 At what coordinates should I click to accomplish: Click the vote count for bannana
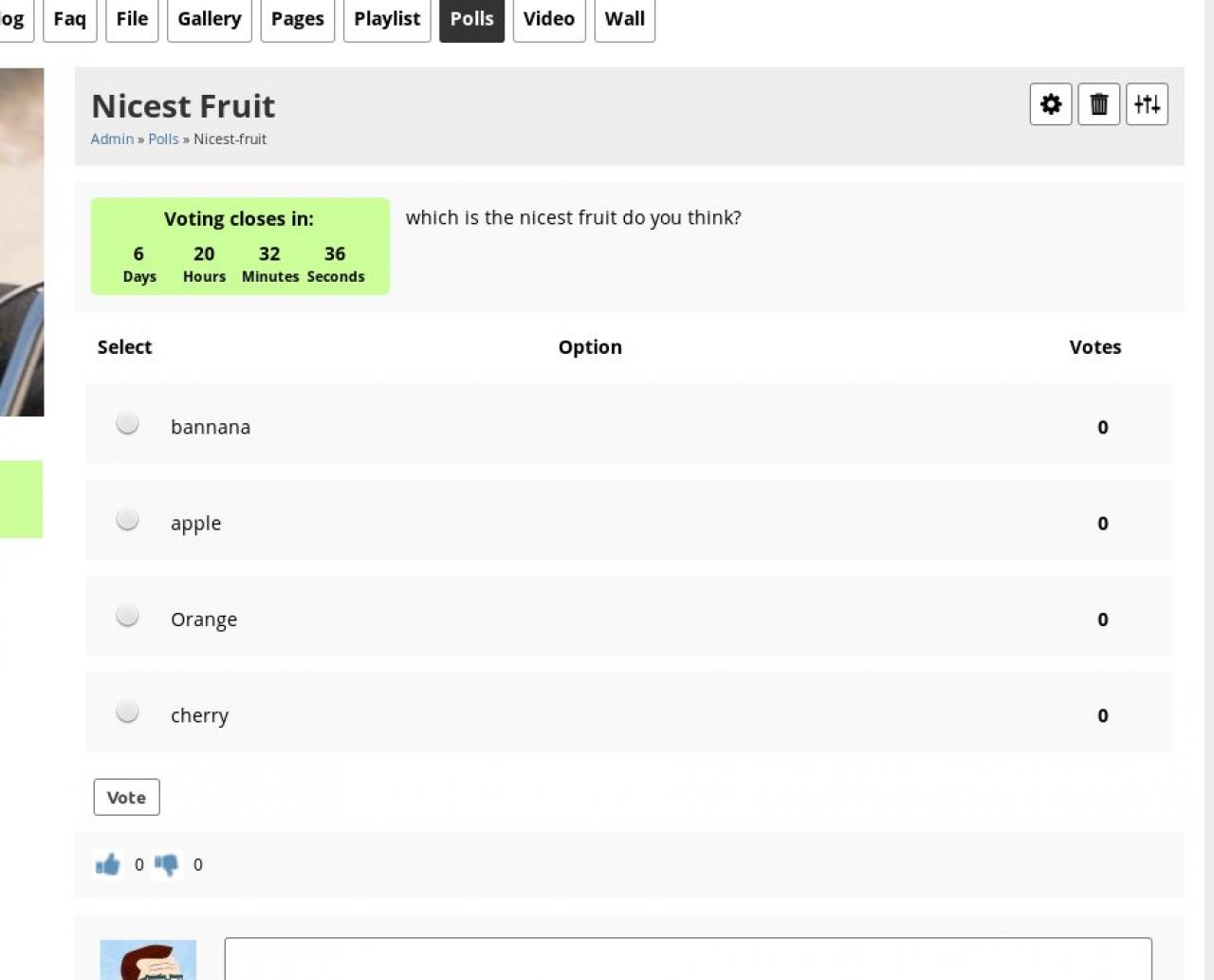(x=1103, y=427)
